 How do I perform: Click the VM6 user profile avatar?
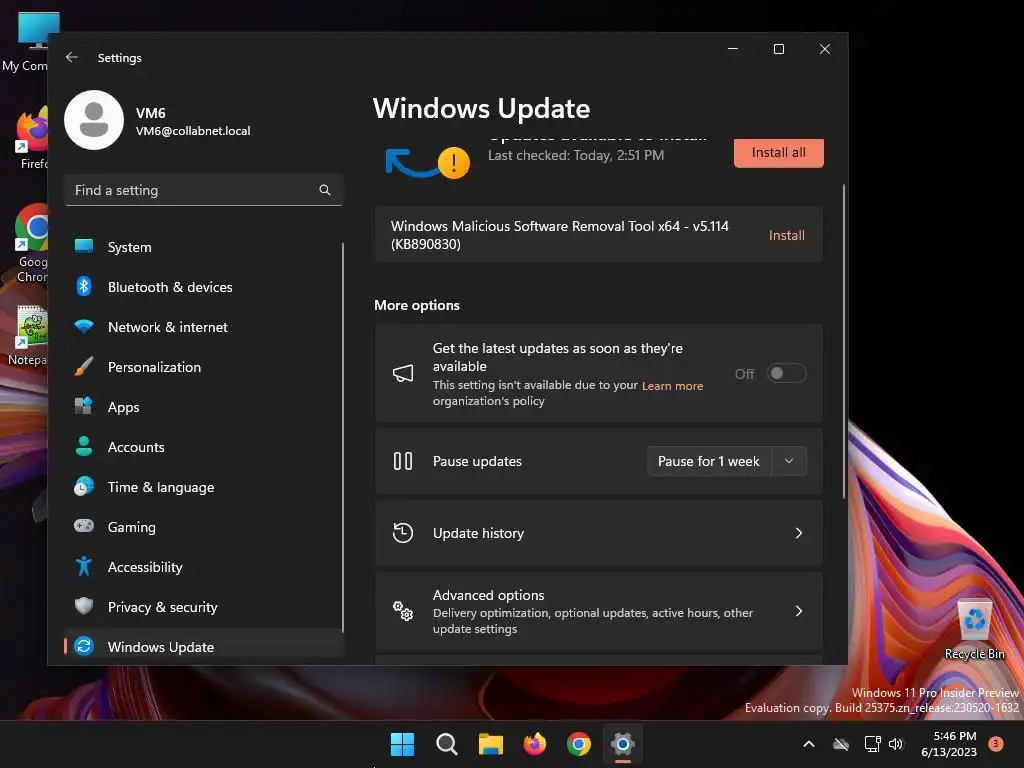tap(94, 120)
